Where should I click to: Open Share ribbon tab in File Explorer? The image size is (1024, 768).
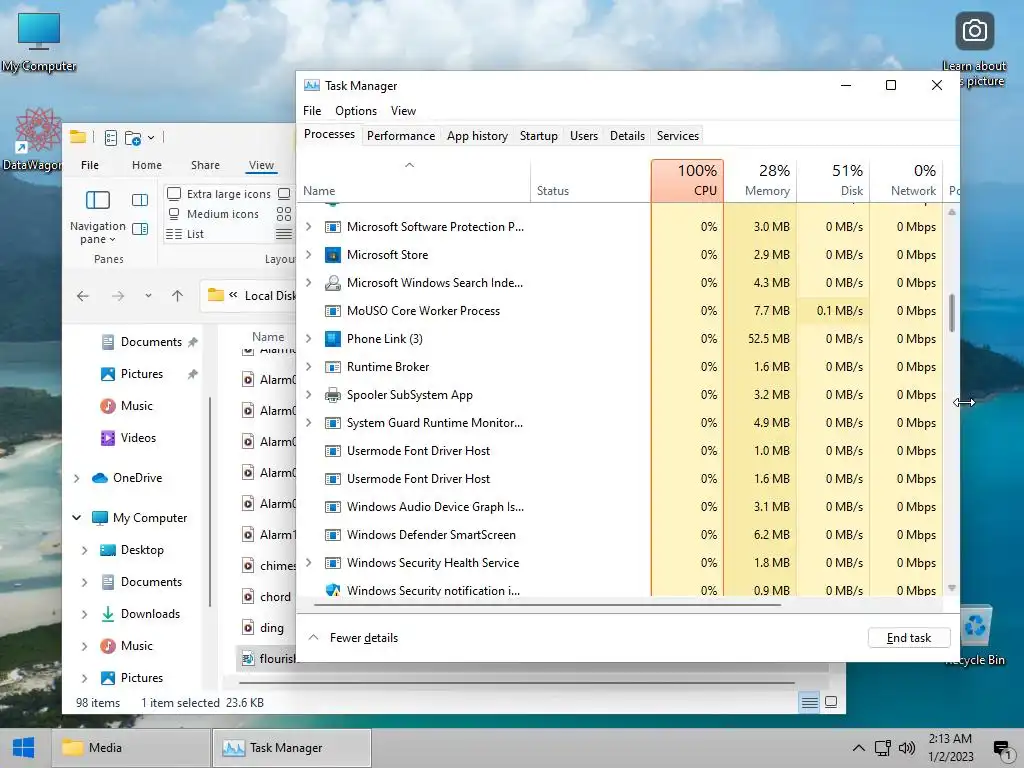(205, 165)
